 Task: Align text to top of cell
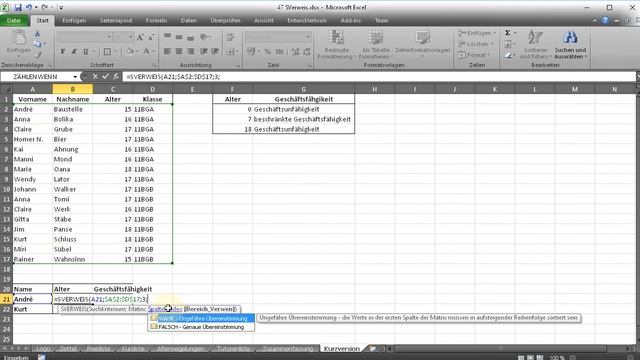tap(167, 37)
